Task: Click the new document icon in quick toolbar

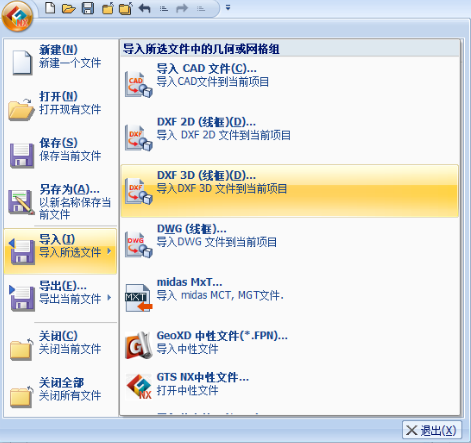Action: click(50, 8)
